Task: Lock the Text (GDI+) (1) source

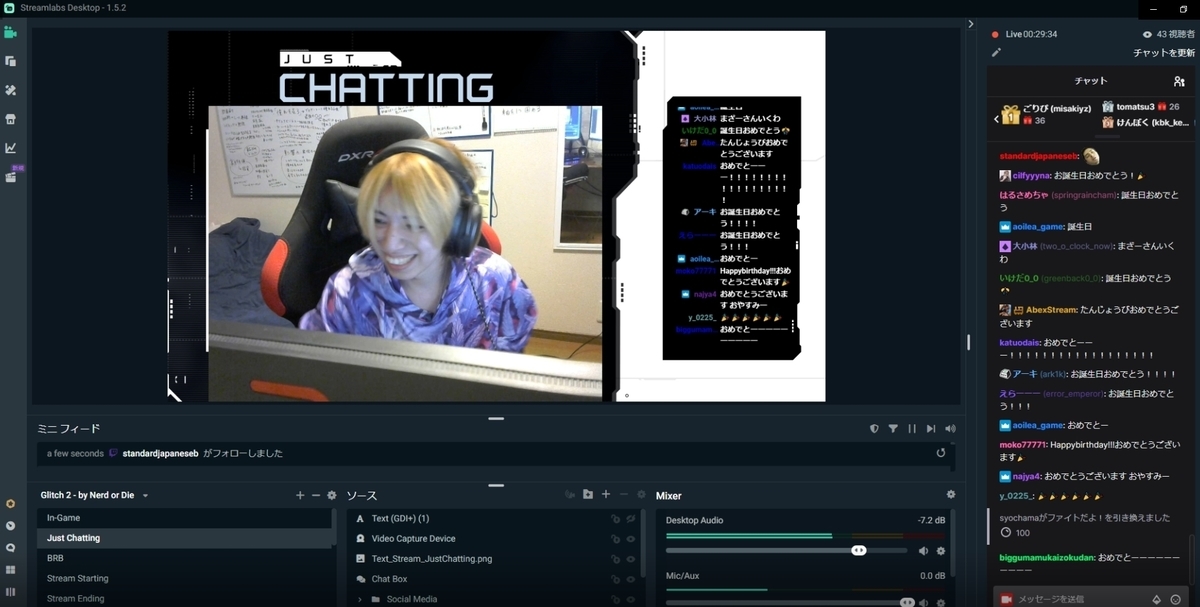Action: pyautogui.click(x=616, y=518)
